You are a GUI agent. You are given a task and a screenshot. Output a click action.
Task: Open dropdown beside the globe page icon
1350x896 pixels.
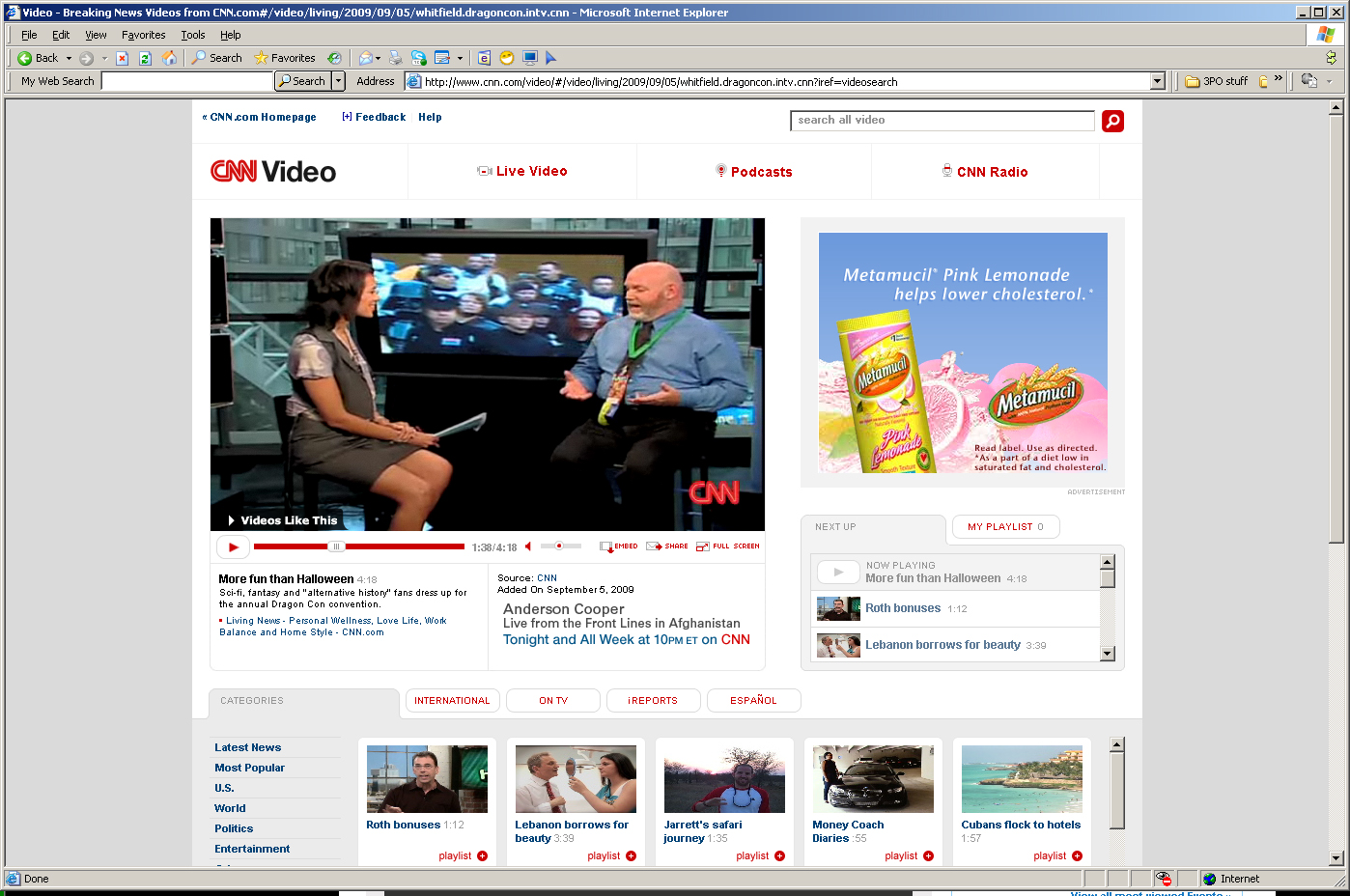[x=1330, y=81]
